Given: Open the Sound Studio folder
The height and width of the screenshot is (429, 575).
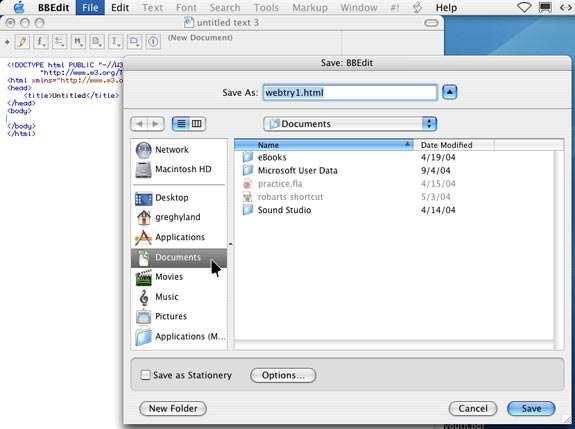Looking at the screenshot, I should point(284,210).
